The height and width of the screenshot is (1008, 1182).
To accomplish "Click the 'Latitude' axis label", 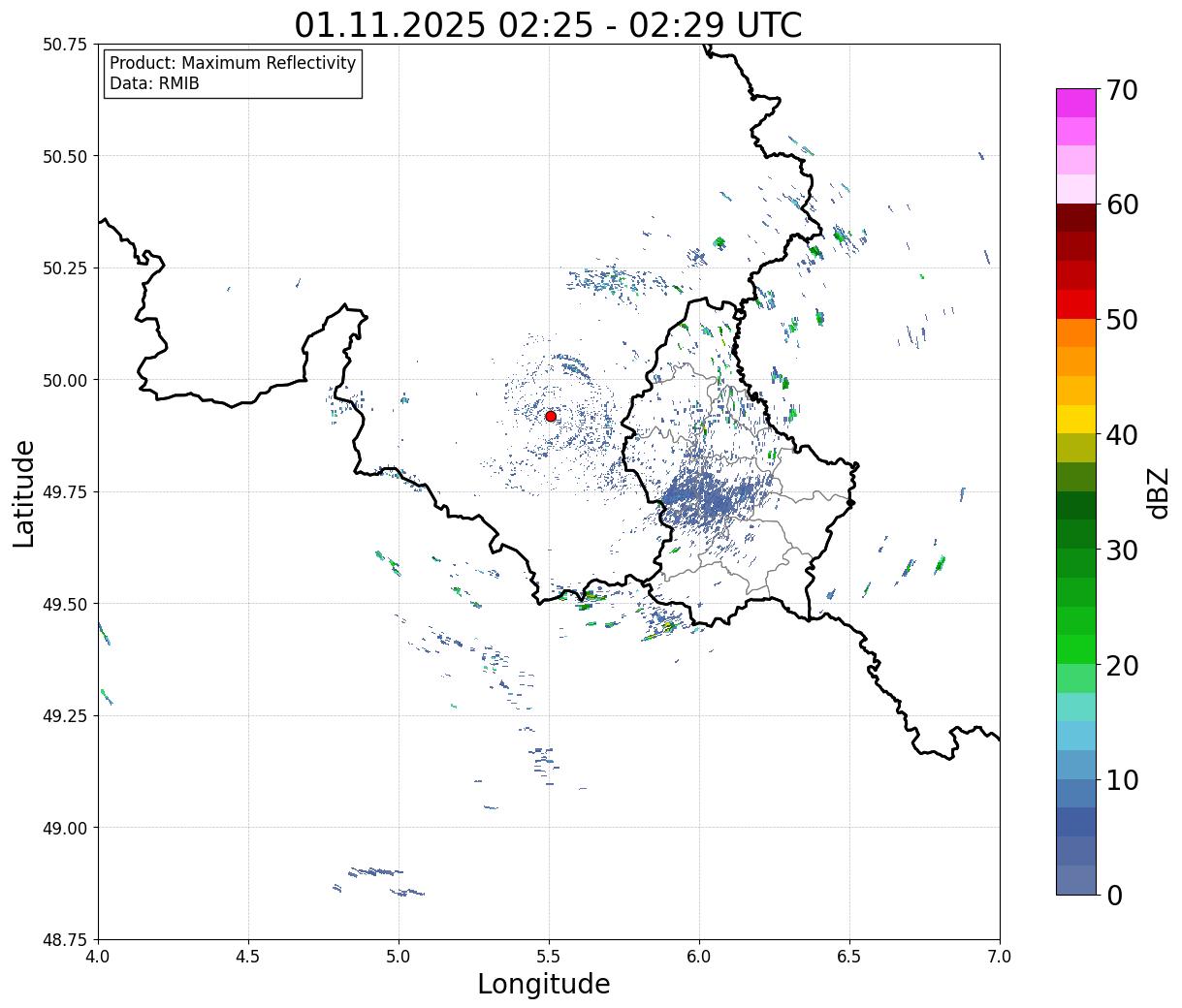I will [x=24, y=492].
